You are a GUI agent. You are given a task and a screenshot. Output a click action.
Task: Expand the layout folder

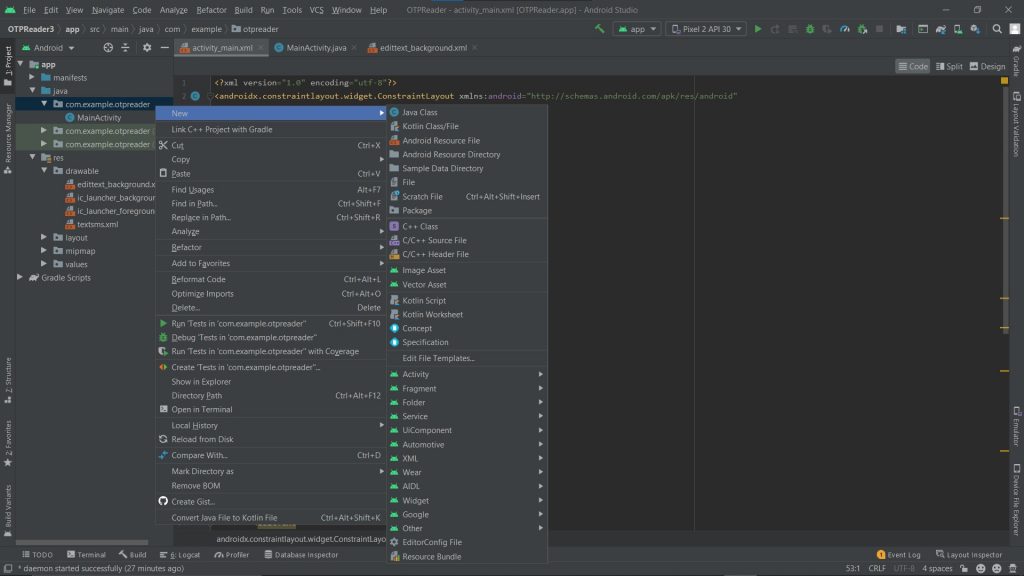pos(44,237)
